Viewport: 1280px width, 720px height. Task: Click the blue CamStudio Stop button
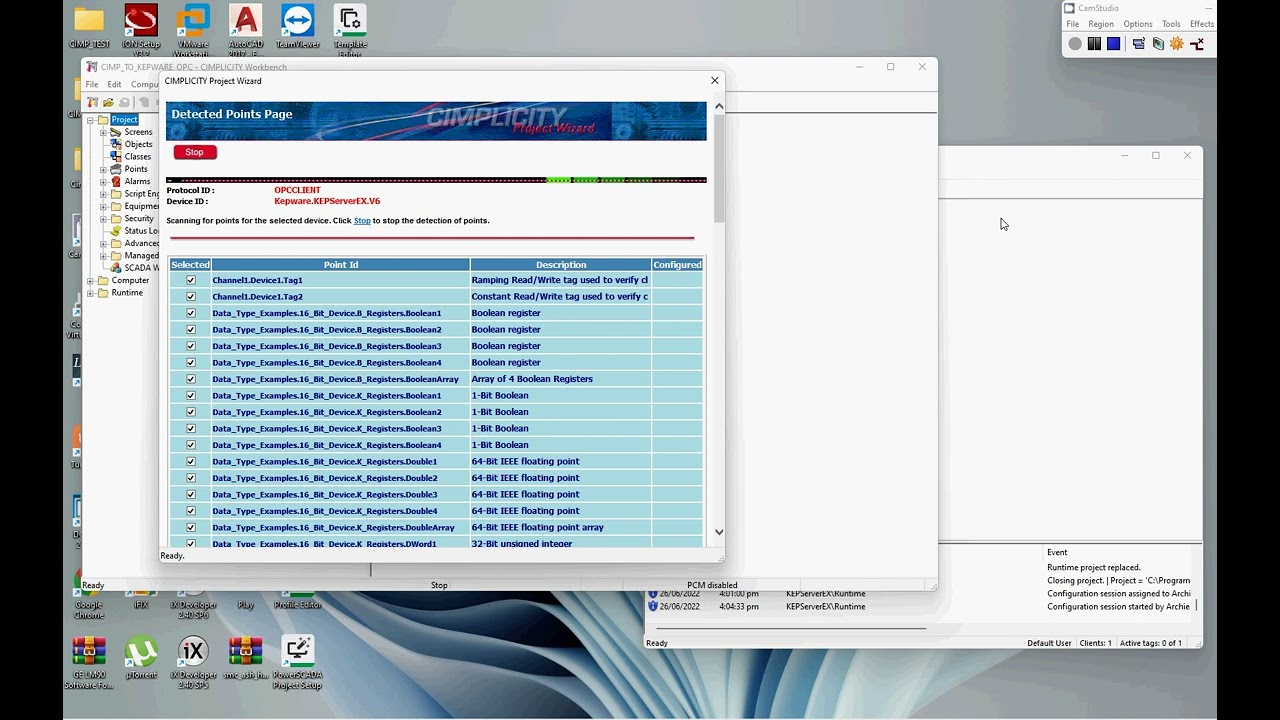(x=1113, y=44)
